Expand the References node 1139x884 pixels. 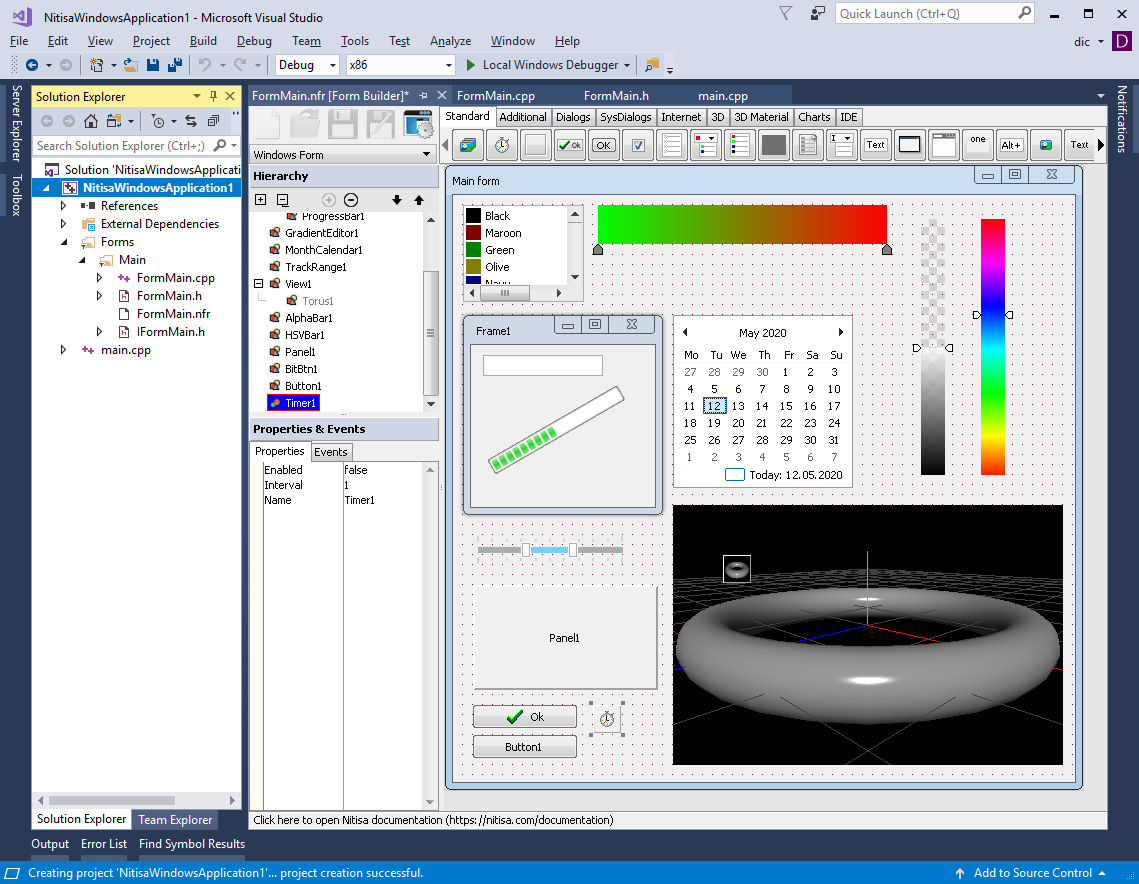click(x=63, y=206)
